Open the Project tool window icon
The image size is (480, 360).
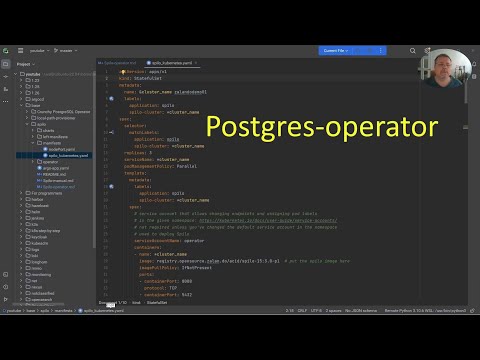pyautogui.click(x=6, y=64)
